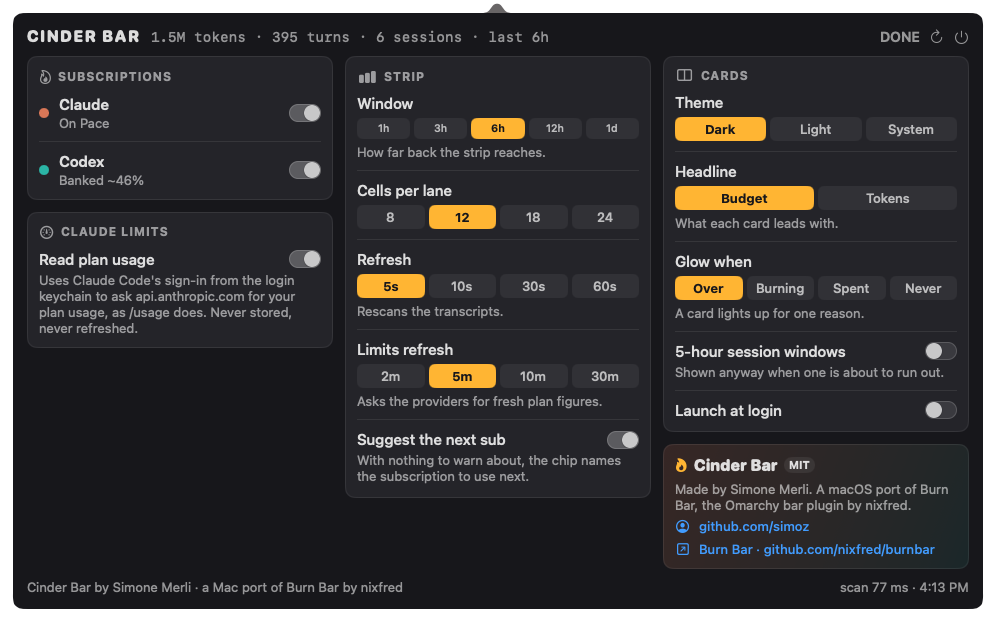Set Headline to Tokens
This screenshot has width=996, height=622.
887,198
